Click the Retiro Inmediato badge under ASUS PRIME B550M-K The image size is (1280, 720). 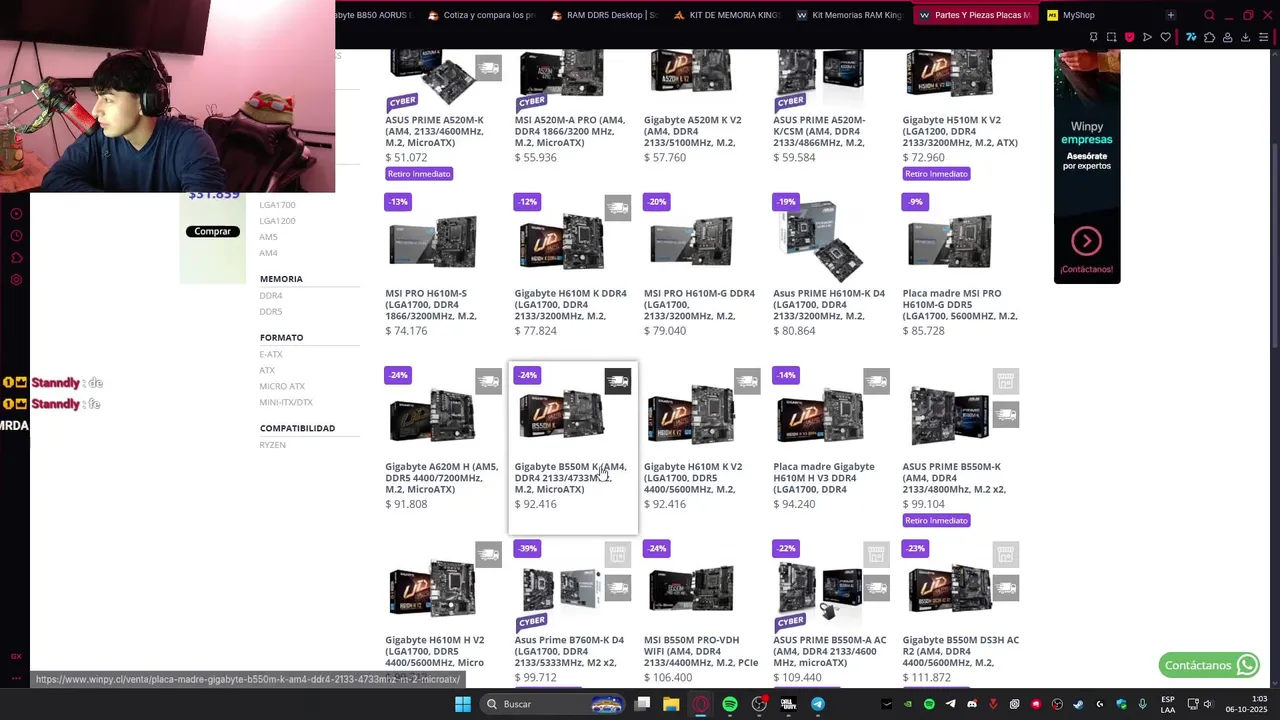point(936,521)
